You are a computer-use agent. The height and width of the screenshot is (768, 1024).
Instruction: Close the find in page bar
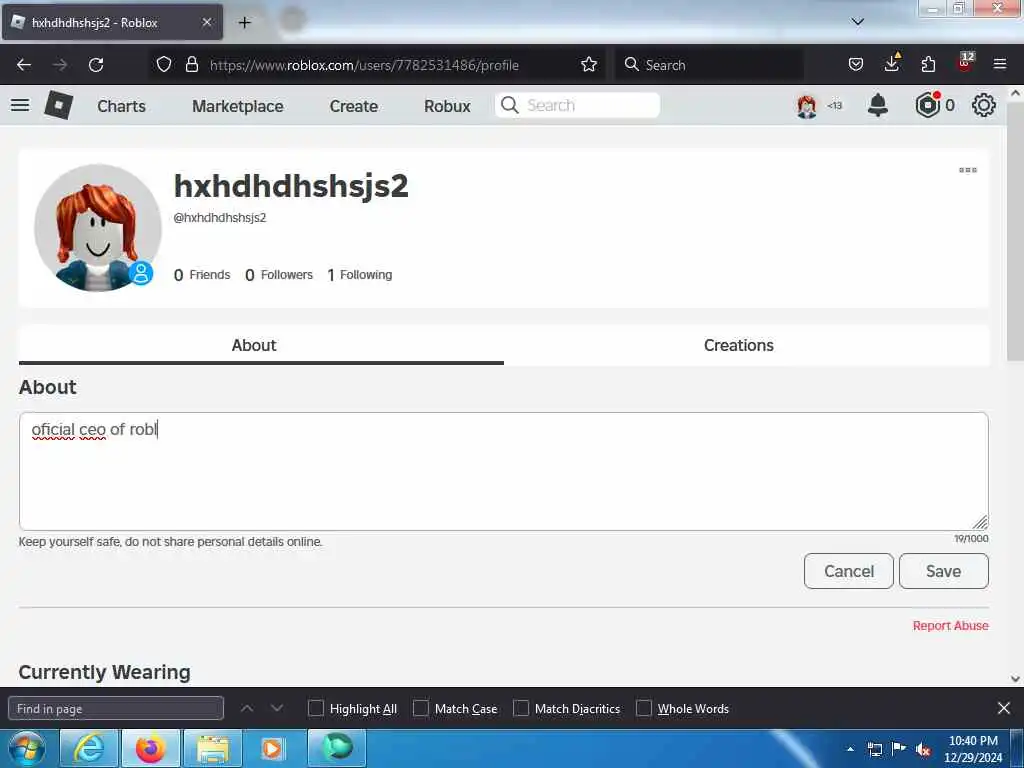coord(1004,708)
